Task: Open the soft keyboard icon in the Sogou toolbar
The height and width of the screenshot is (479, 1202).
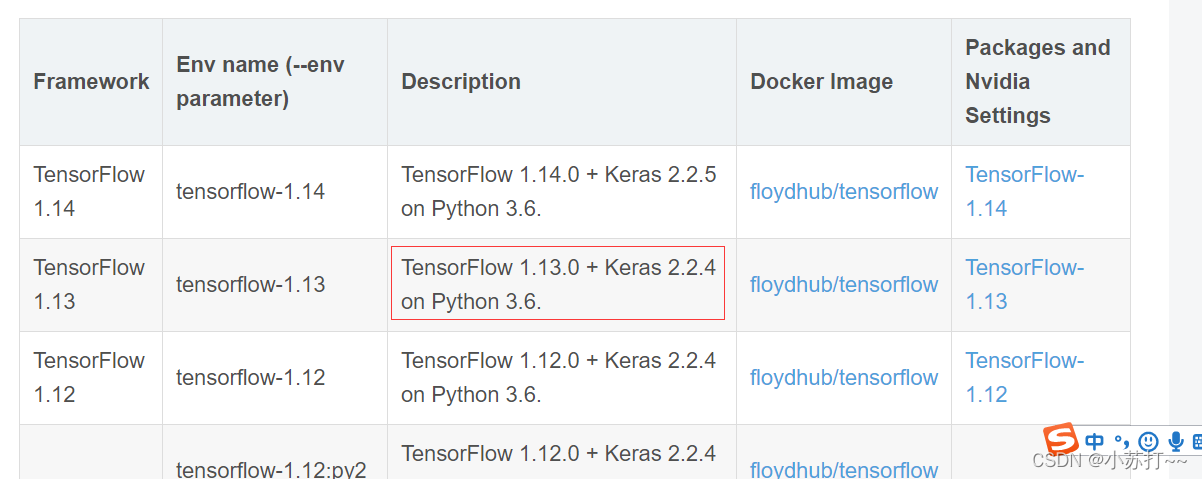Action: (x=1197, y=441)
